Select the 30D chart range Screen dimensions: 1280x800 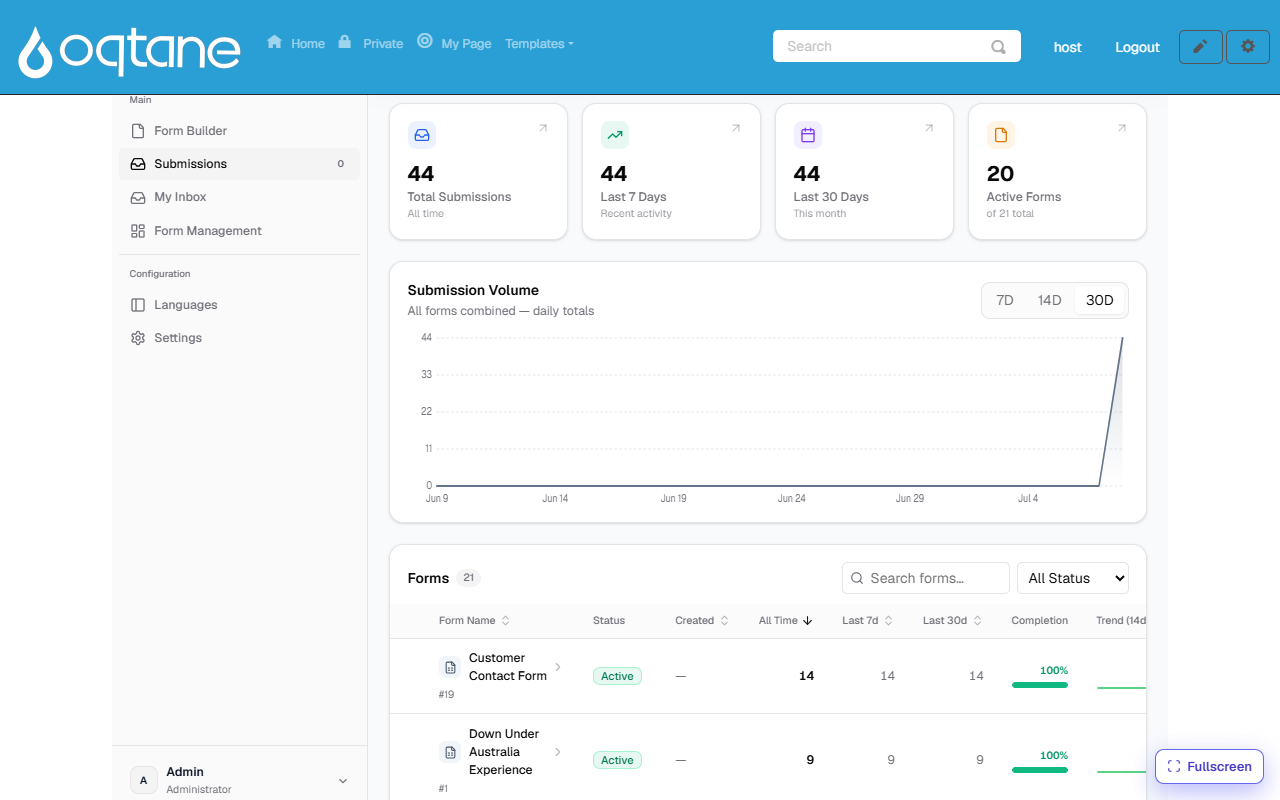pos(1100,300)
